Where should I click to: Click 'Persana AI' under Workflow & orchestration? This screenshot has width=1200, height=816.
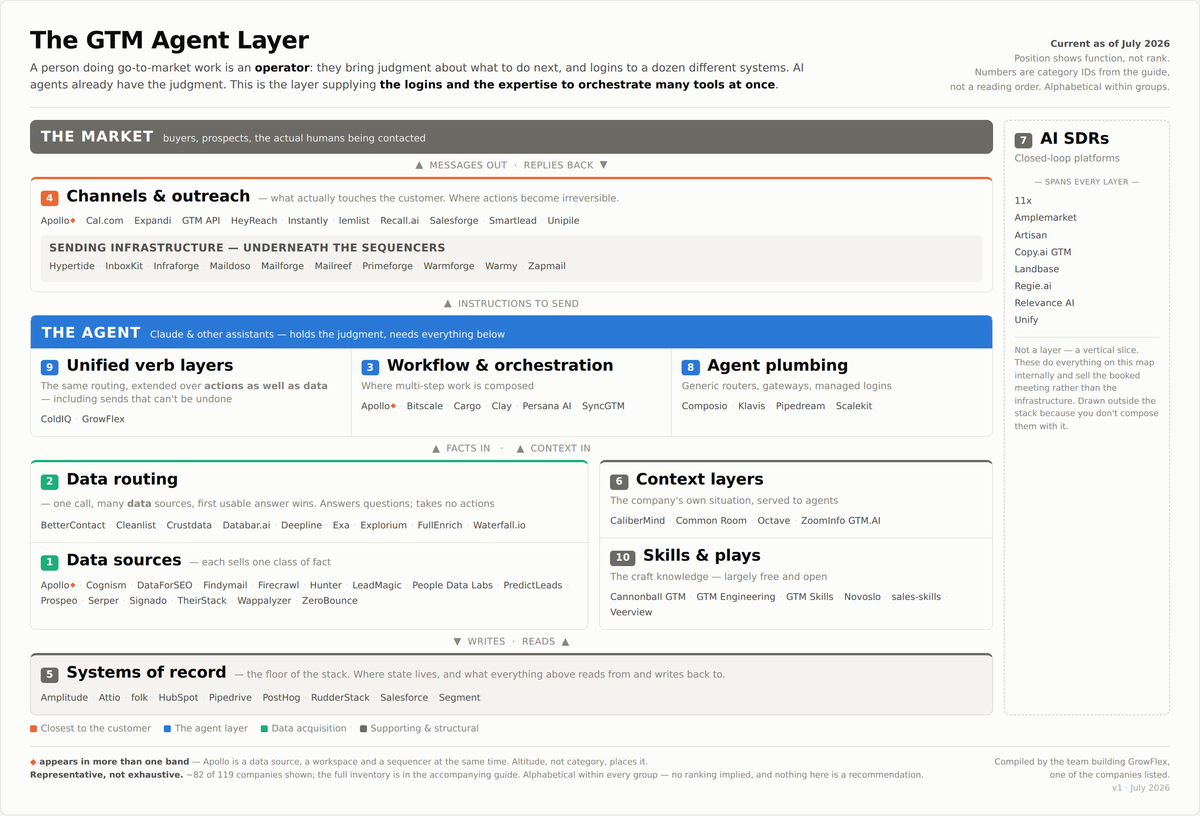(547, 407)
